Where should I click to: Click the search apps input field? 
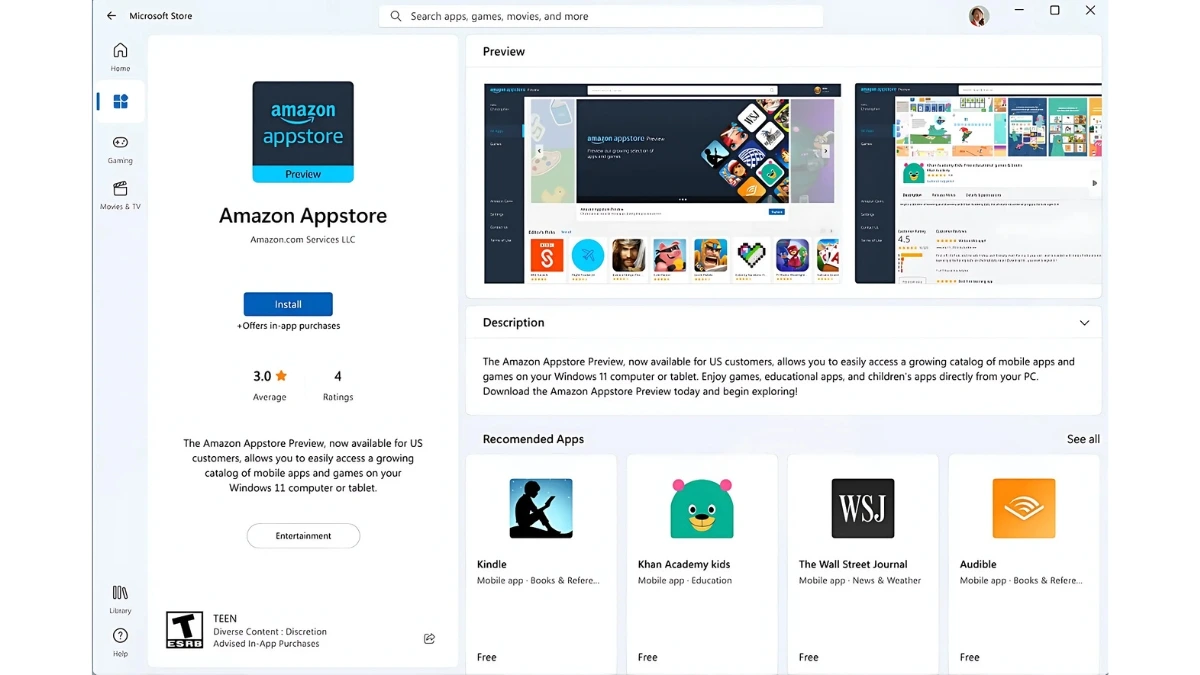tap(601, 16)
